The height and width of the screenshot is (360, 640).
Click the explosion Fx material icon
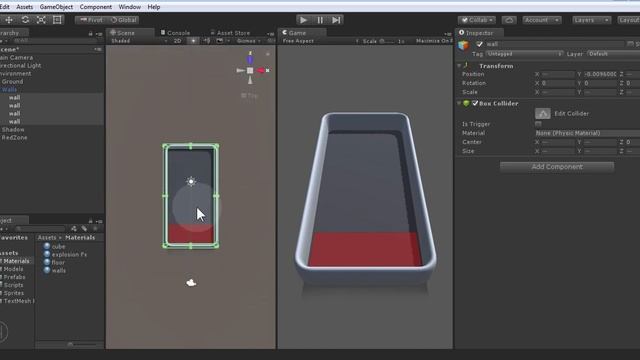click(x=47, y=254)
